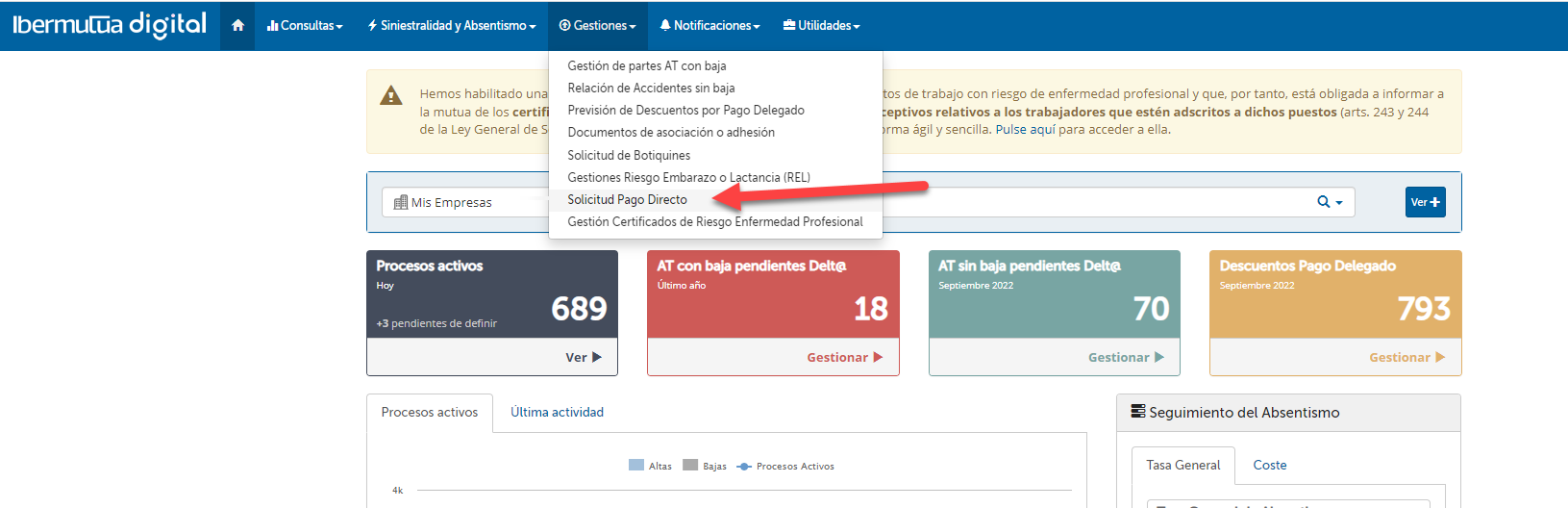Image resolution: width=1568 pixels, height=508 pixels.
Task: Click the Ver plus button
Action: point(1425,202)
